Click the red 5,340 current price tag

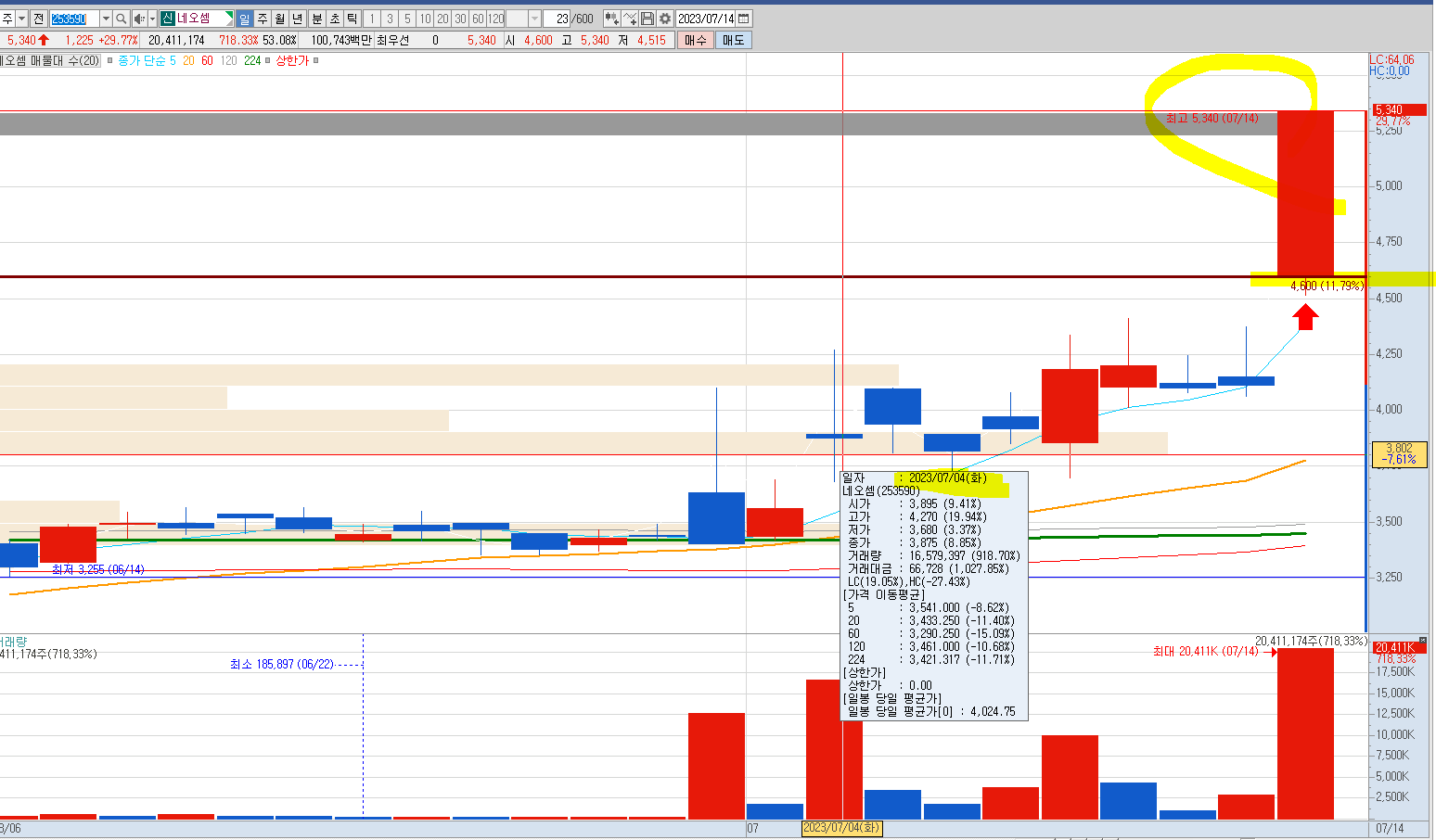click(x=1400, y=109)
